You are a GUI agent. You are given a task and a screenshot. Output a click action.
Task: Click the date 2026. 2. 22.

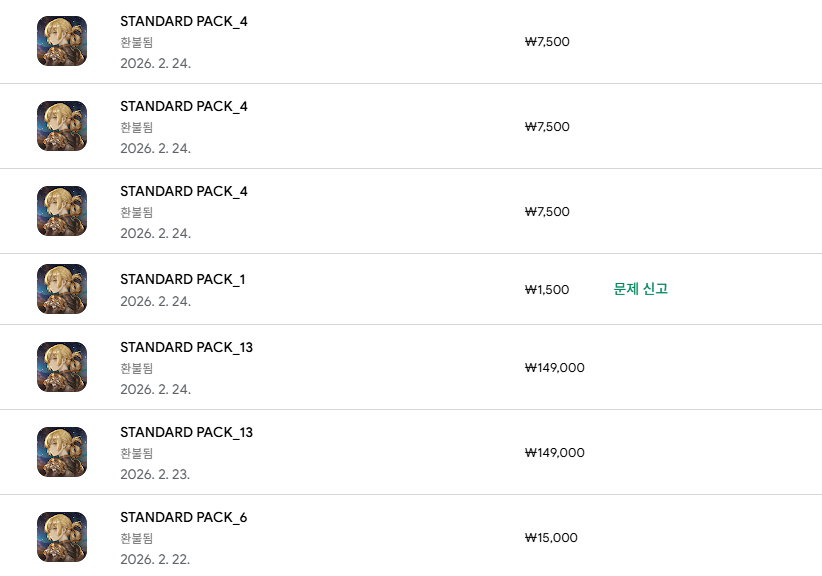pyautogui.click(x=155, y=559)
